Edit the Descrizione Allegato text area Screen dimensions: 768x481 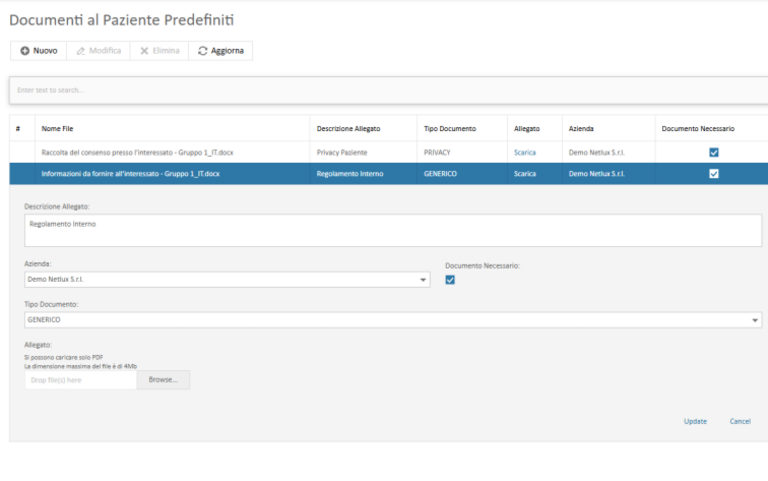point(393,230)
